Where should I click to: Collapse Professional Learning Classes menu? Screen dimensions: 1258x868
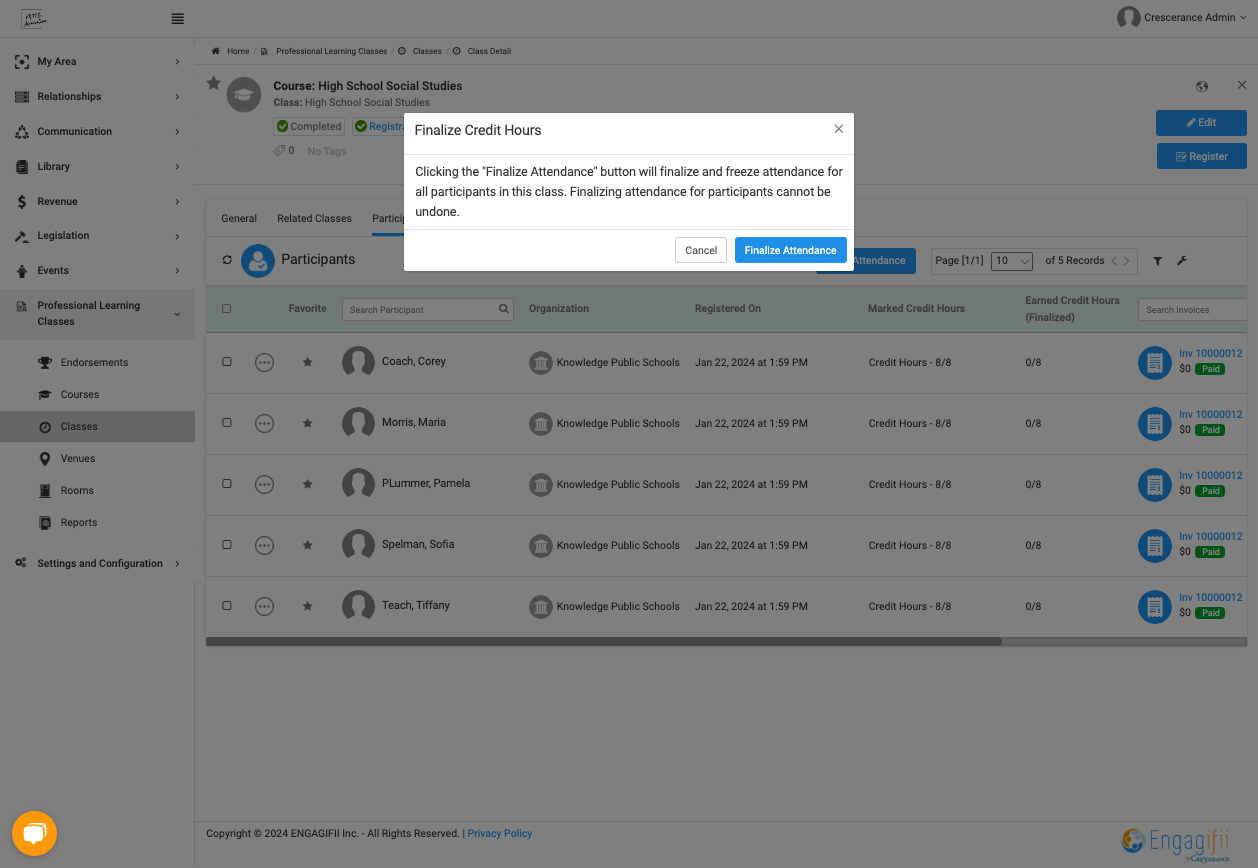97,314
